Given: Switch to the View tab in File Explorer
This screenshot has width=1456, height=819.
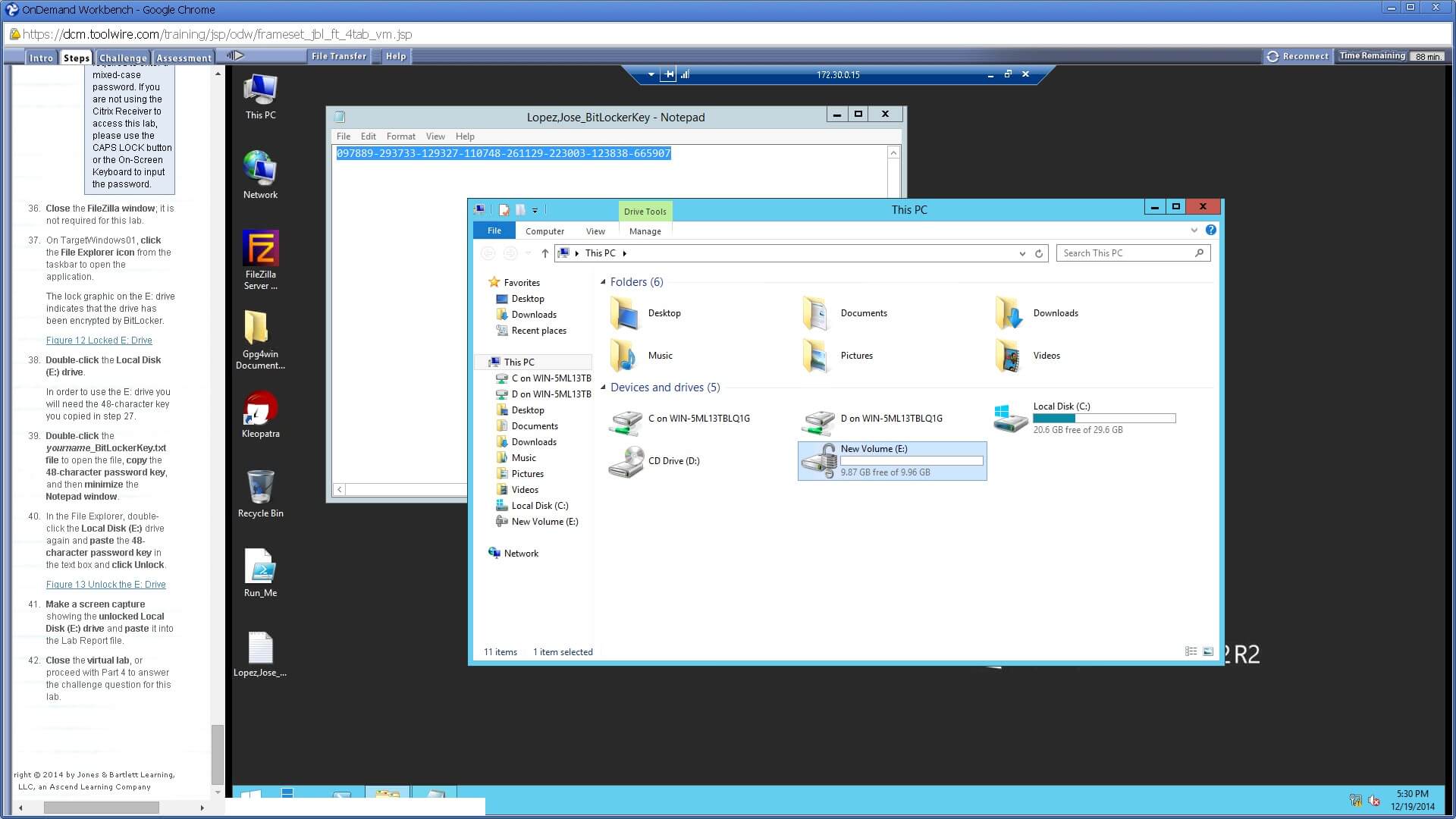Looking at the screenshot, I should tap(595, 231).
